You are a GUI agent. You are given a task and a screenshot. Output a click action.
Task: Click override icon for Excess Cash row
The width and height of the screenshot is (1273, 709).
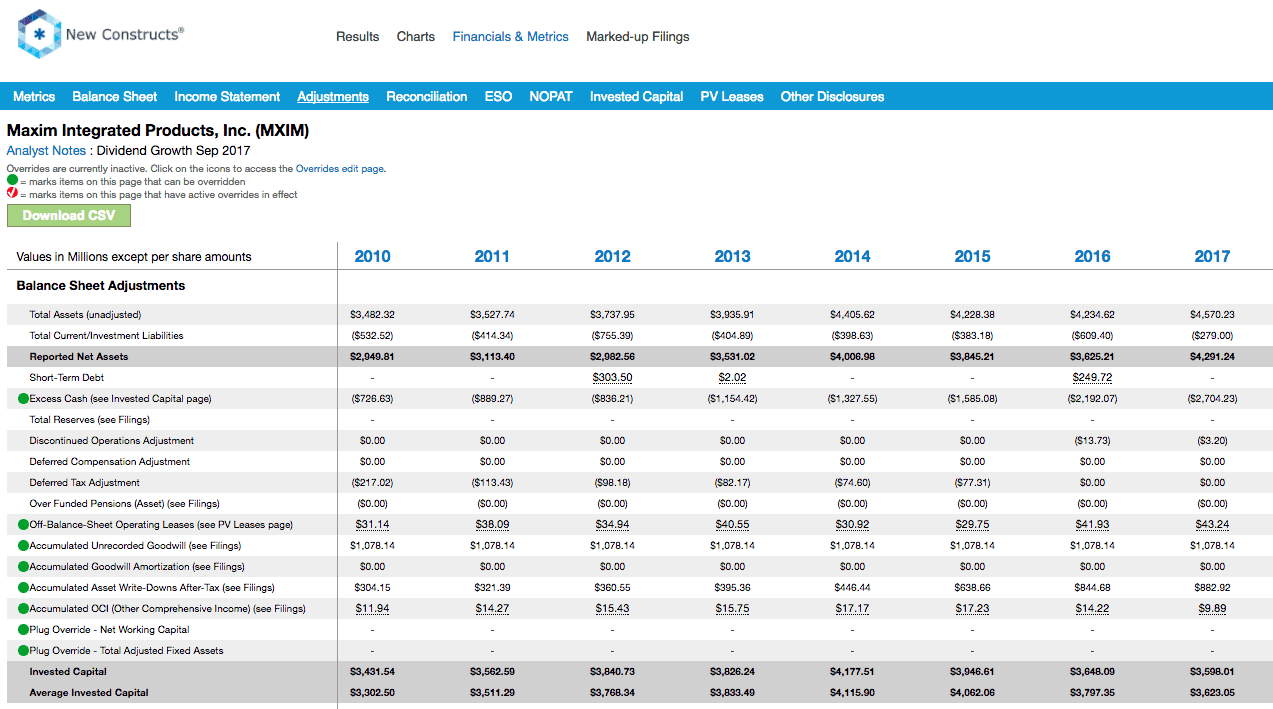(23, 399)
